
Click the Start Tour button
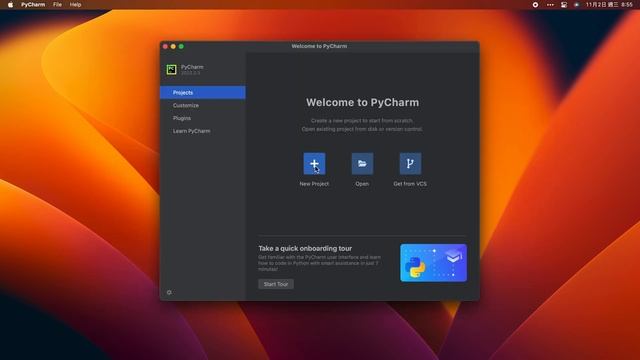(276, 284)
